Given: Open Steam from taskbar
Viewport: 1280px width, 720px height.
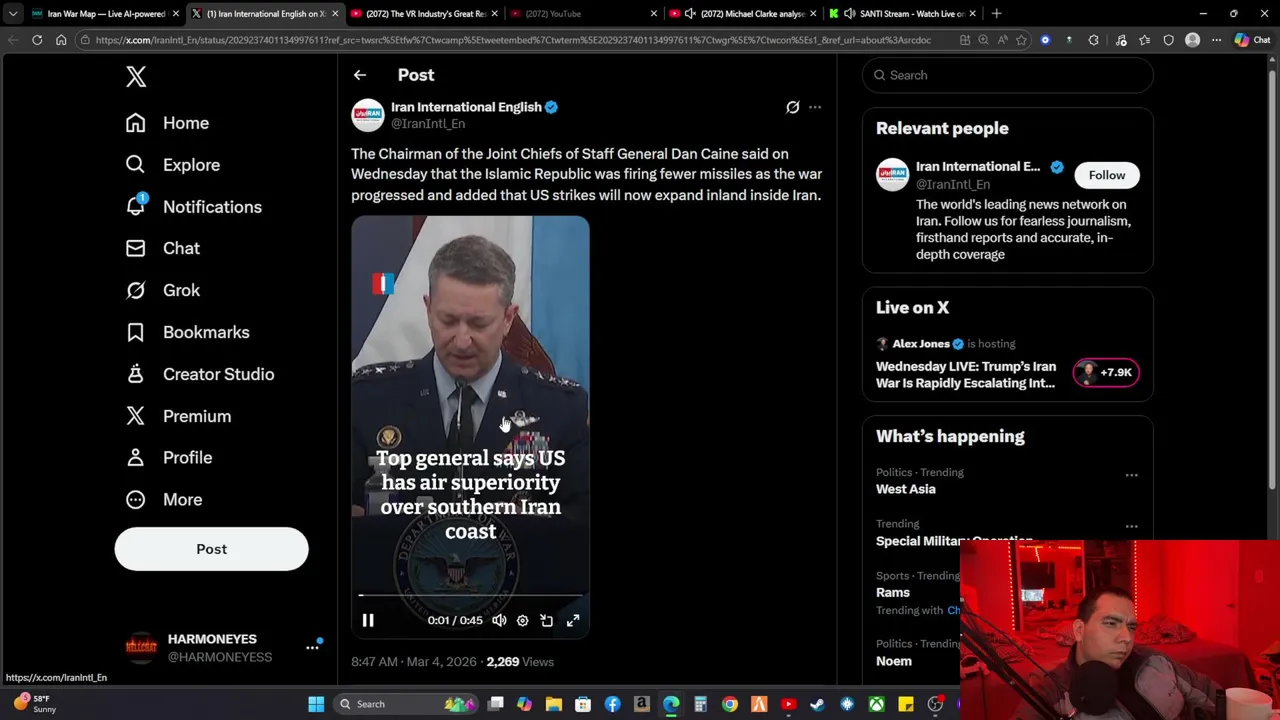Looking at the screenshot, I should [x=817, y=704].
